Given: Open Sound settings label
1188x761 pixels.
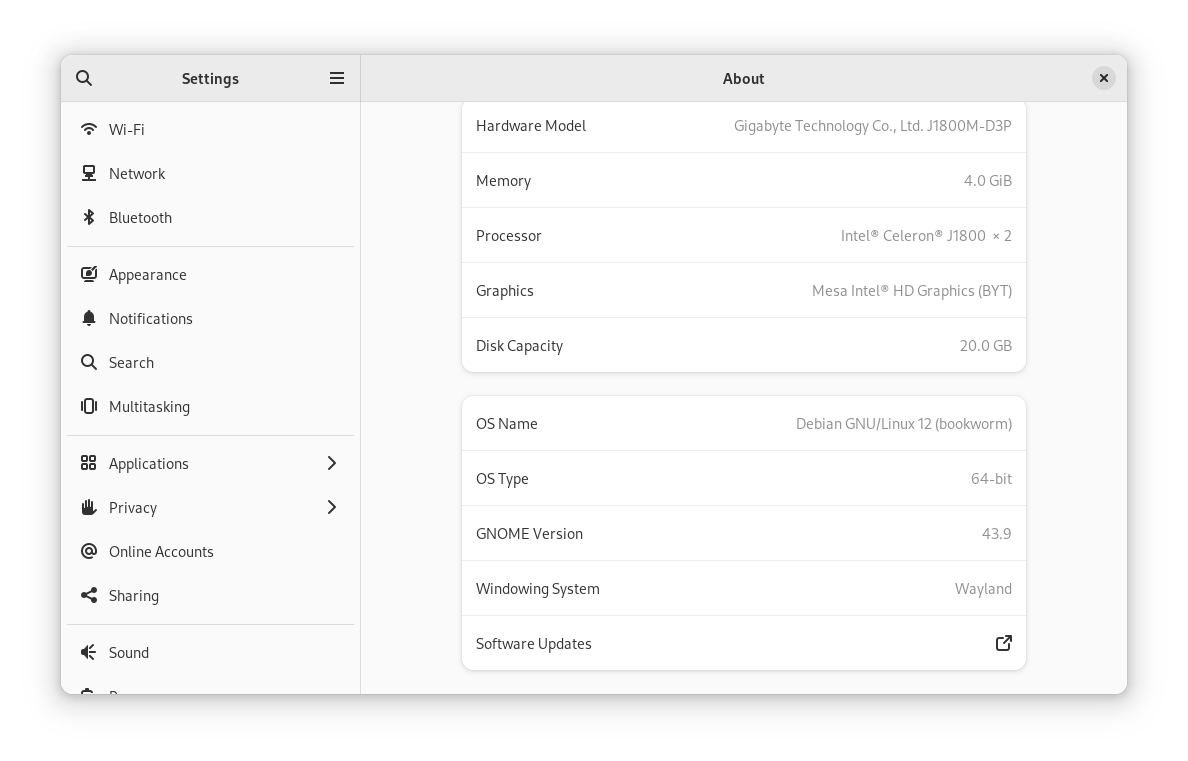Looking at the screenshot, I should [x=129, y=653].
